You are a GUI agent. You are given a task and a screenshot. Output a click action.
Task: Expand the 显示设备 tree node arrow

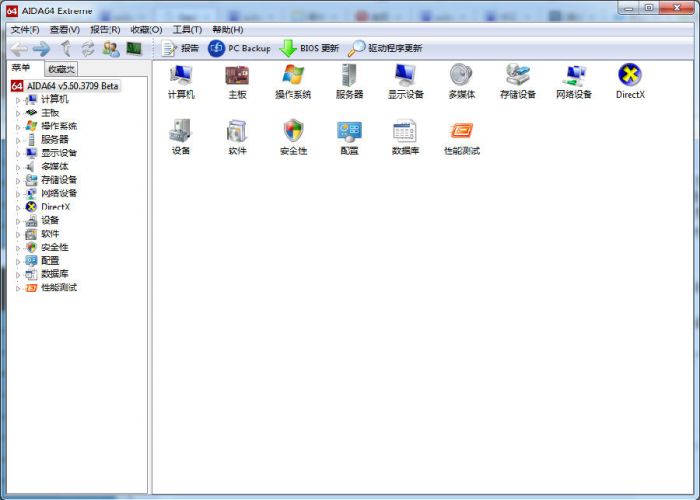pos(18,154)
